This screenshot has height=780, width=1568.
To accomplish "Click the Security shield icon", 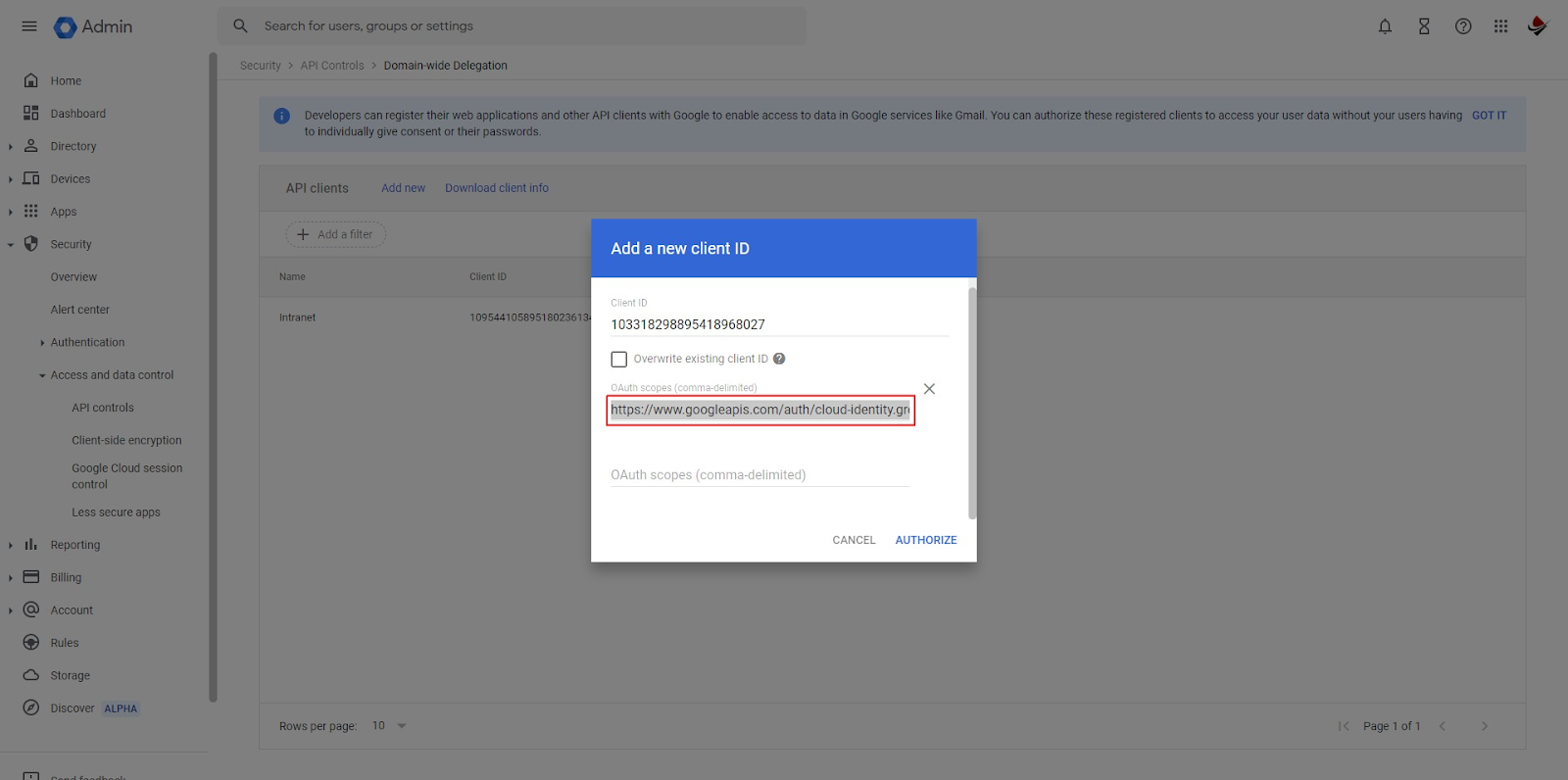I will 31,244.
